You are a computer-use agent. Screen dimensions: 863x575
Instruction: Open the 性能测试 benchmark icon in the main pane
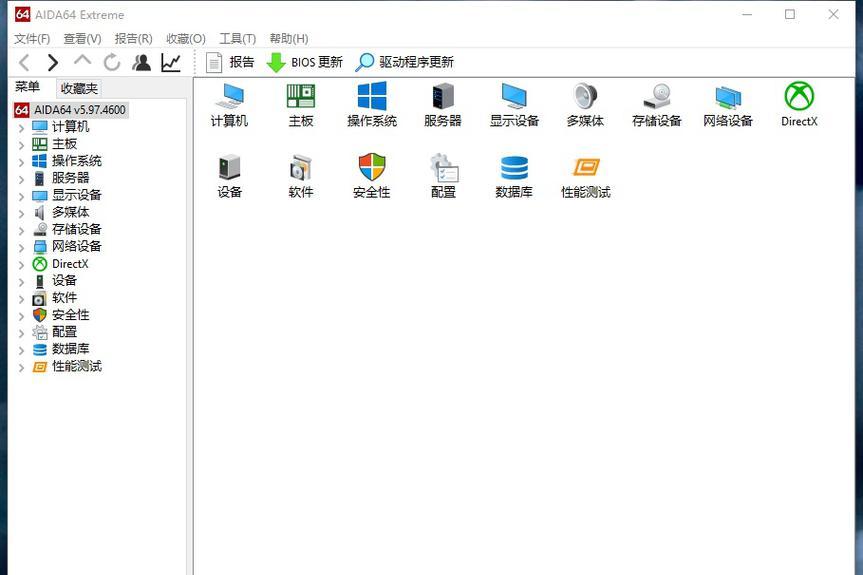pos(586,176)
